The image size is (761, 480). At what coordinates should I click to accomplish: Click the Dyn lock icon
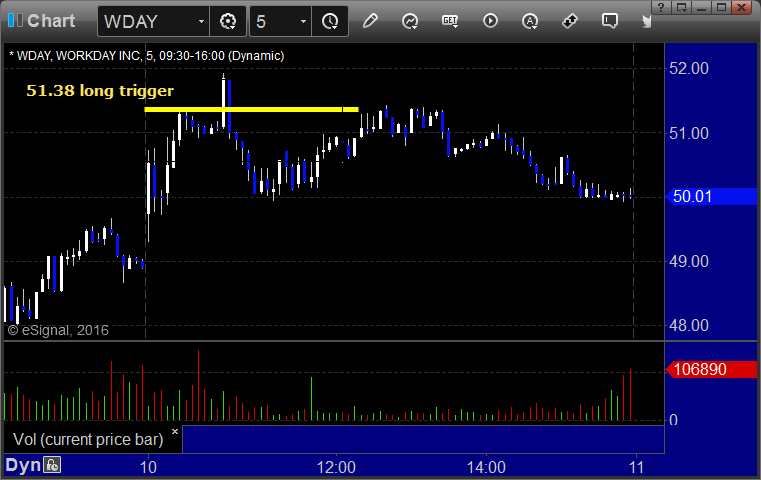coord(52,465)
